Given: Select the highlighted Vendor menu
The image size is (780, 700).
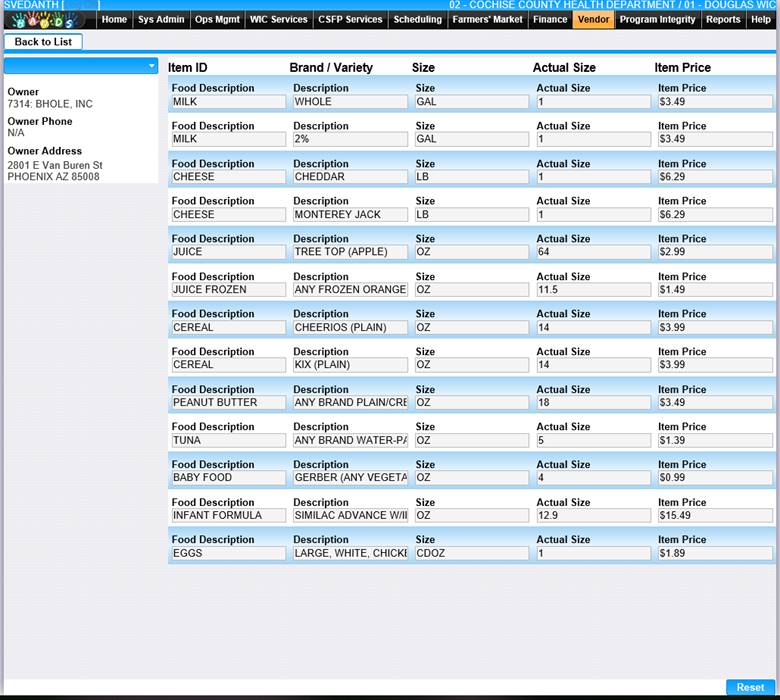Looking at the screenshot, I should pos(593,20).
